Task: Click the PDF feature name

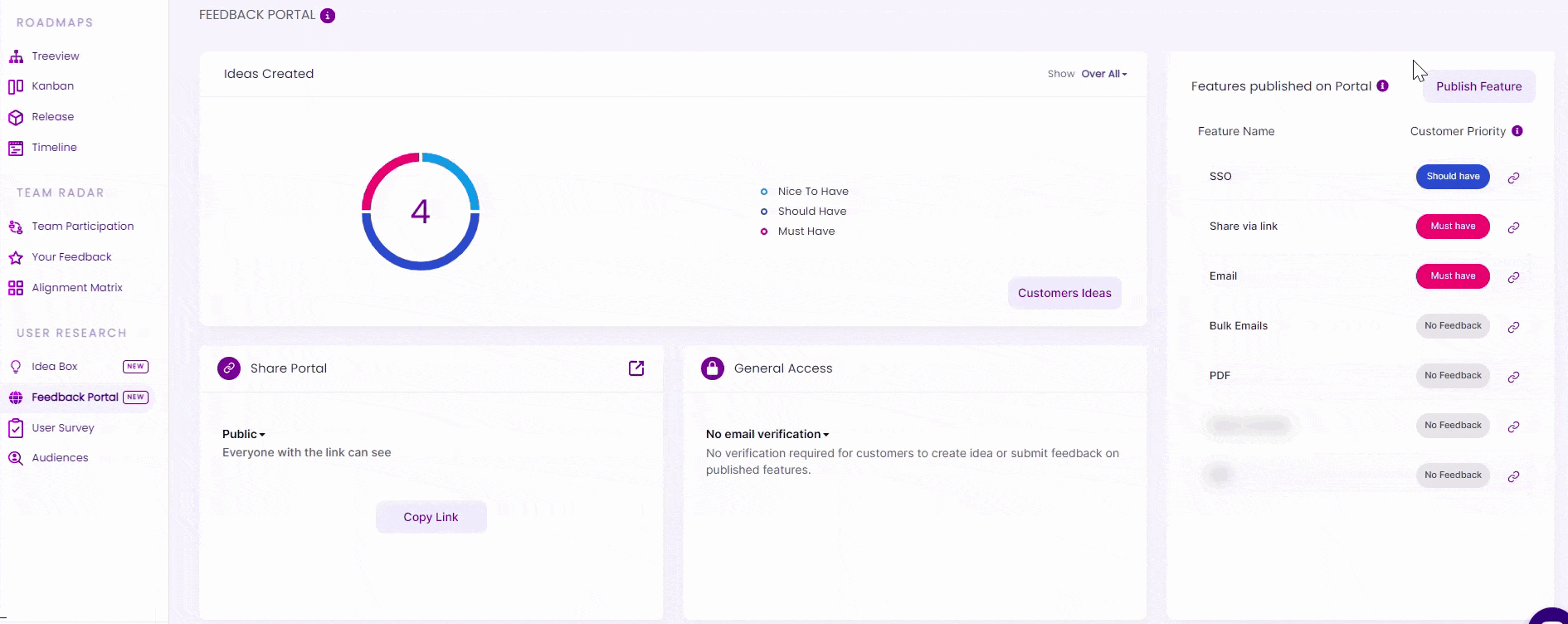Action: (1220, 376)
